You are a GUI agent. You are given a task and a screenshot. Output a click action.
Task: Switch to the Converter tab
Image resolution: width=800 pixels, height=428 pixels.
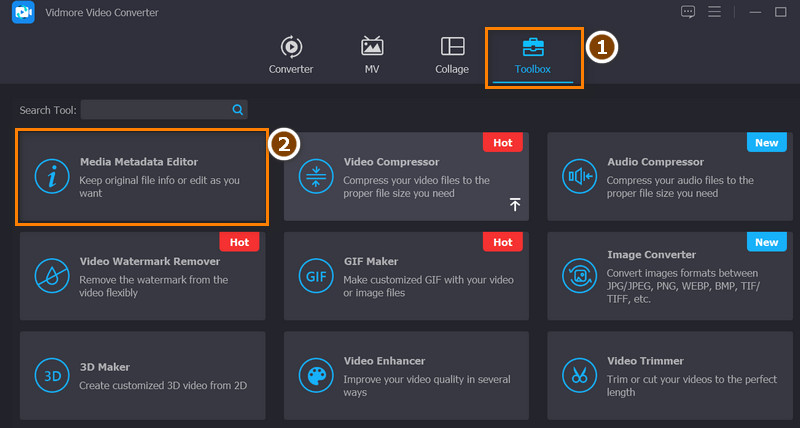(291, 55)
